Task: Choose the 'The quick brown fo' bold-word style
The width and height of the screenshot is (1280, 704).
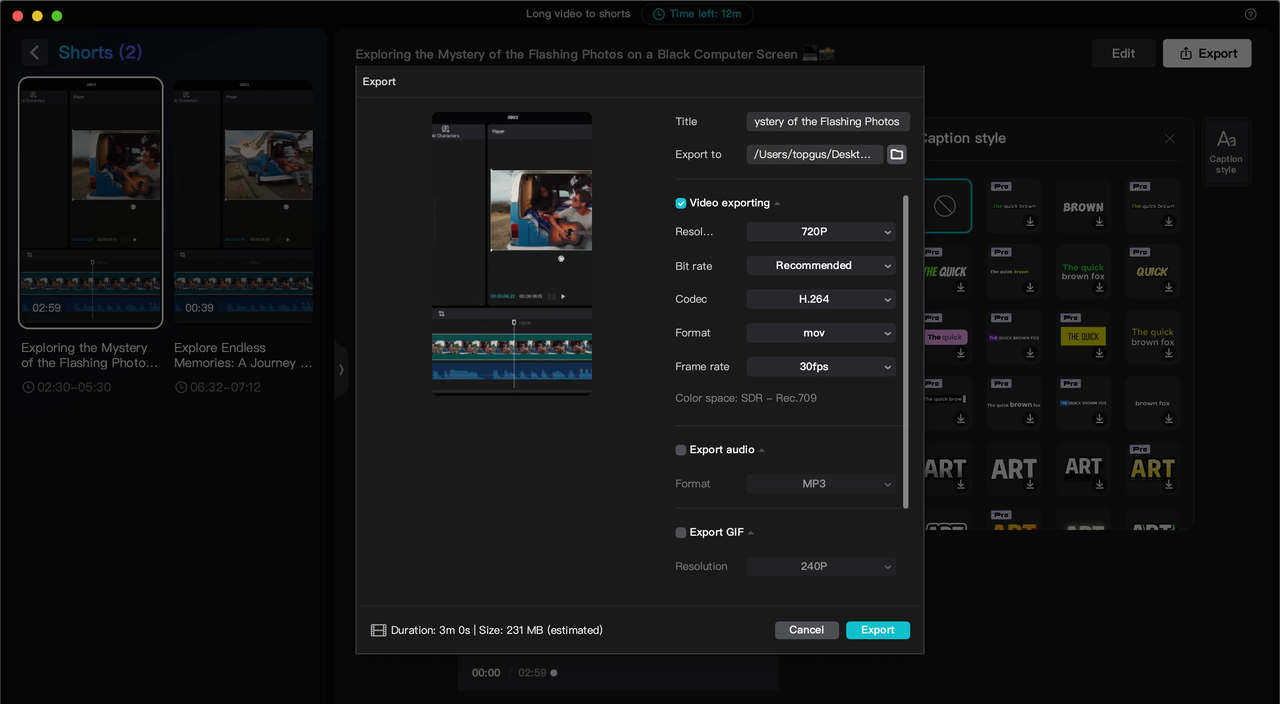Action: point(1013,403)
